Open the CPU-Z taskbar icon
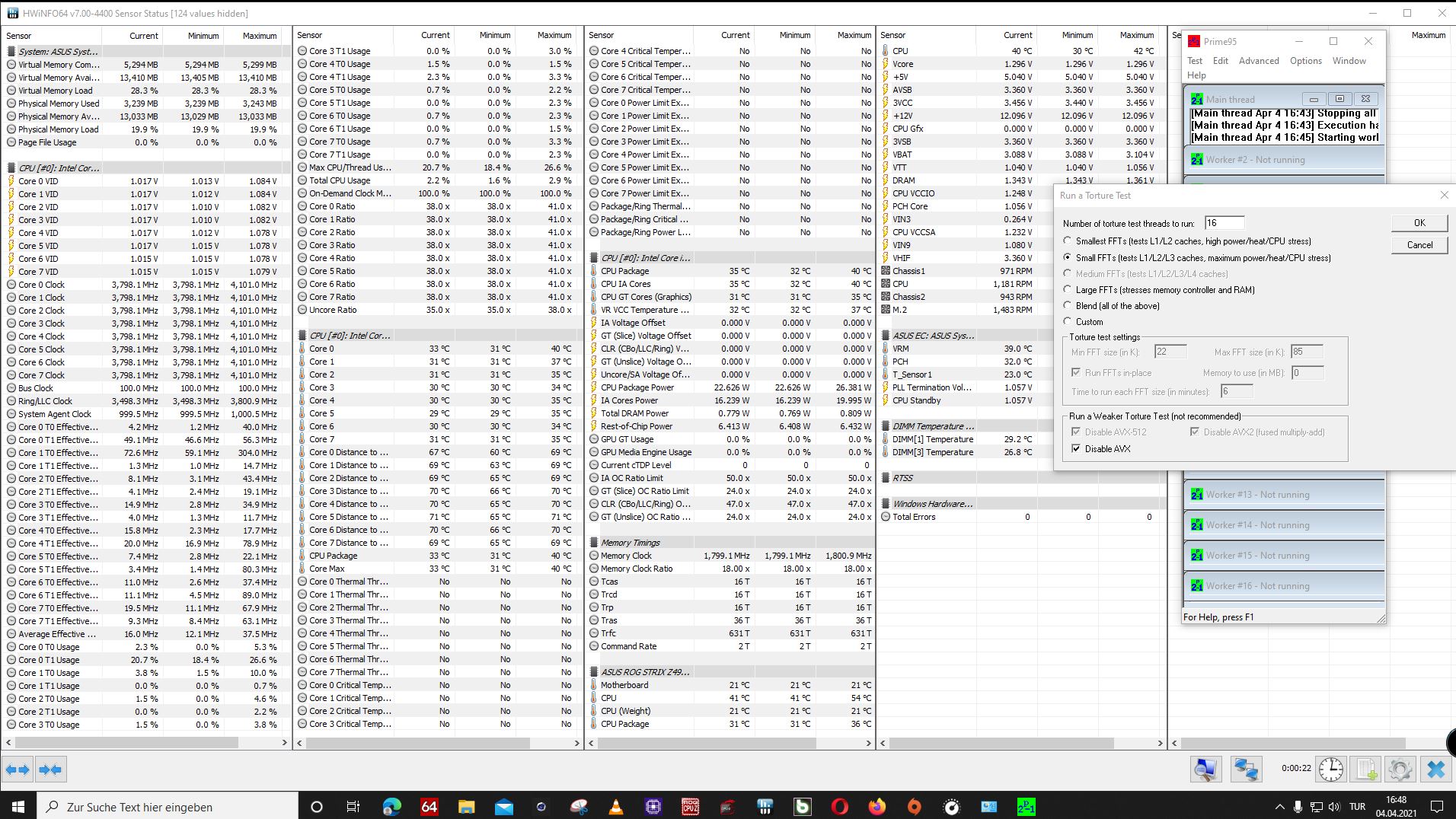Viewport: 1456px width, 819px height. (x=653, y=807)
